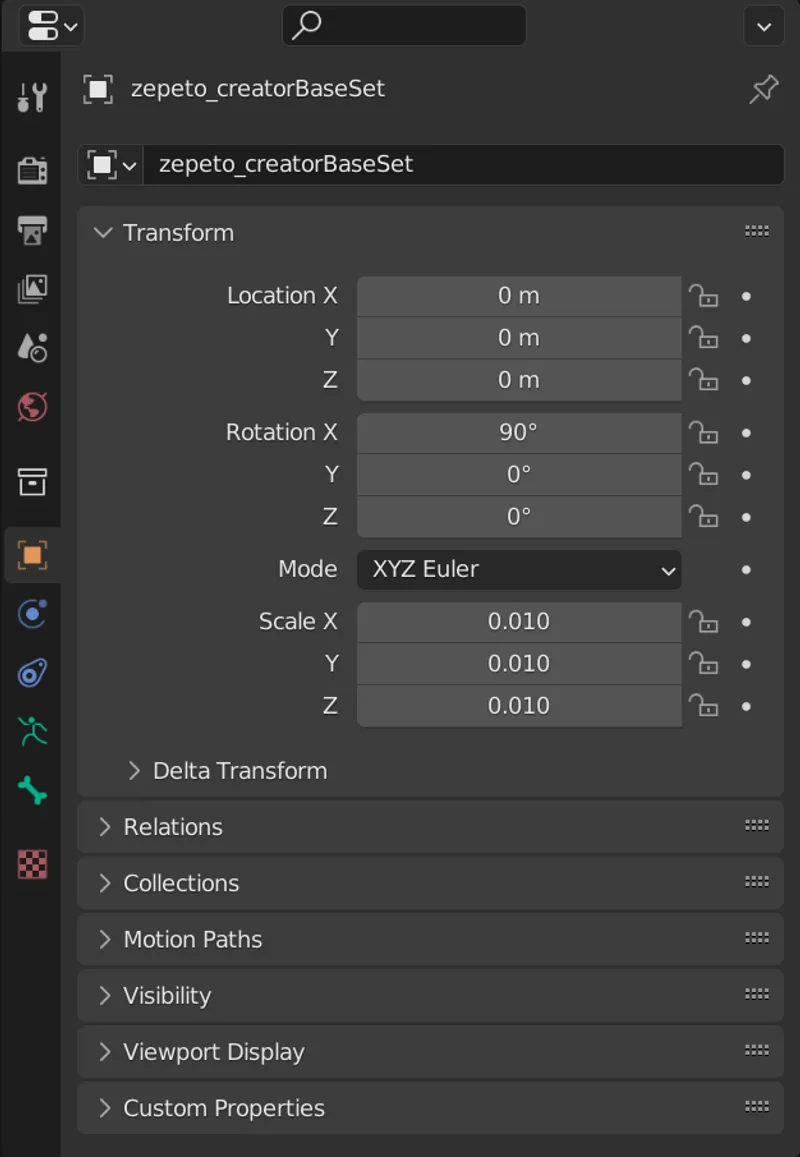Click the Scale X value slider
Screen dimensions: 800x1157
tap(518, 621)
